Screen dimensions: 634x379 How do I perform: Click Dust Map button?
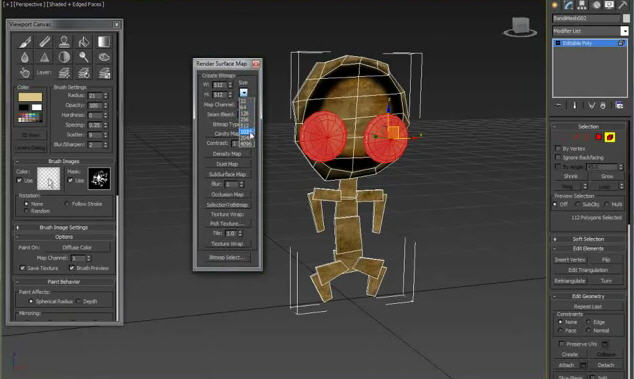[227, 164]
